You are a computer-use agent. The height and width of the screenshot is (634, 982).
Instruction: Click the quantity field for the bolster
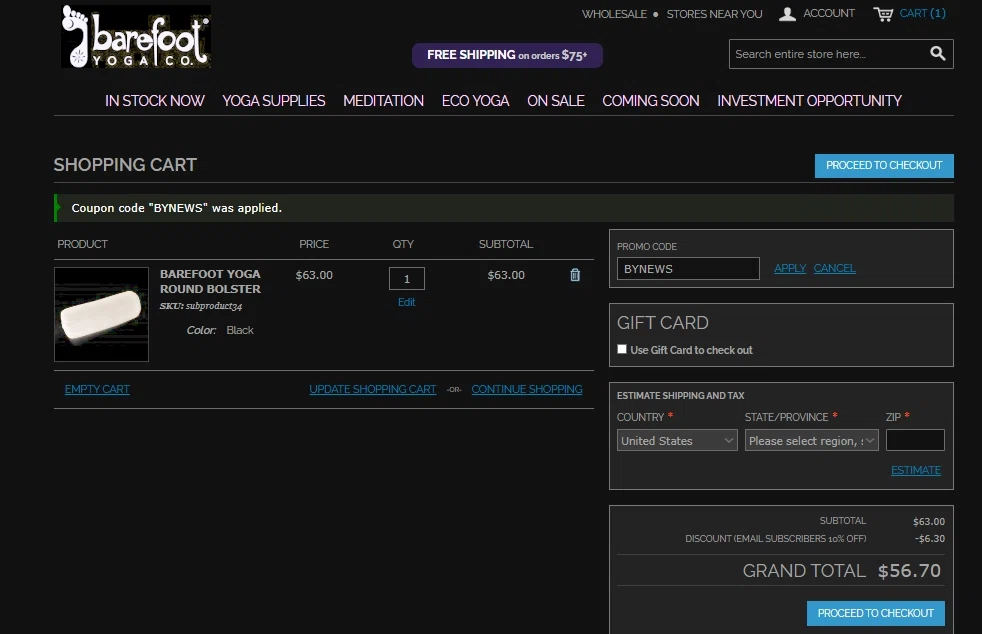pos(406,279)
